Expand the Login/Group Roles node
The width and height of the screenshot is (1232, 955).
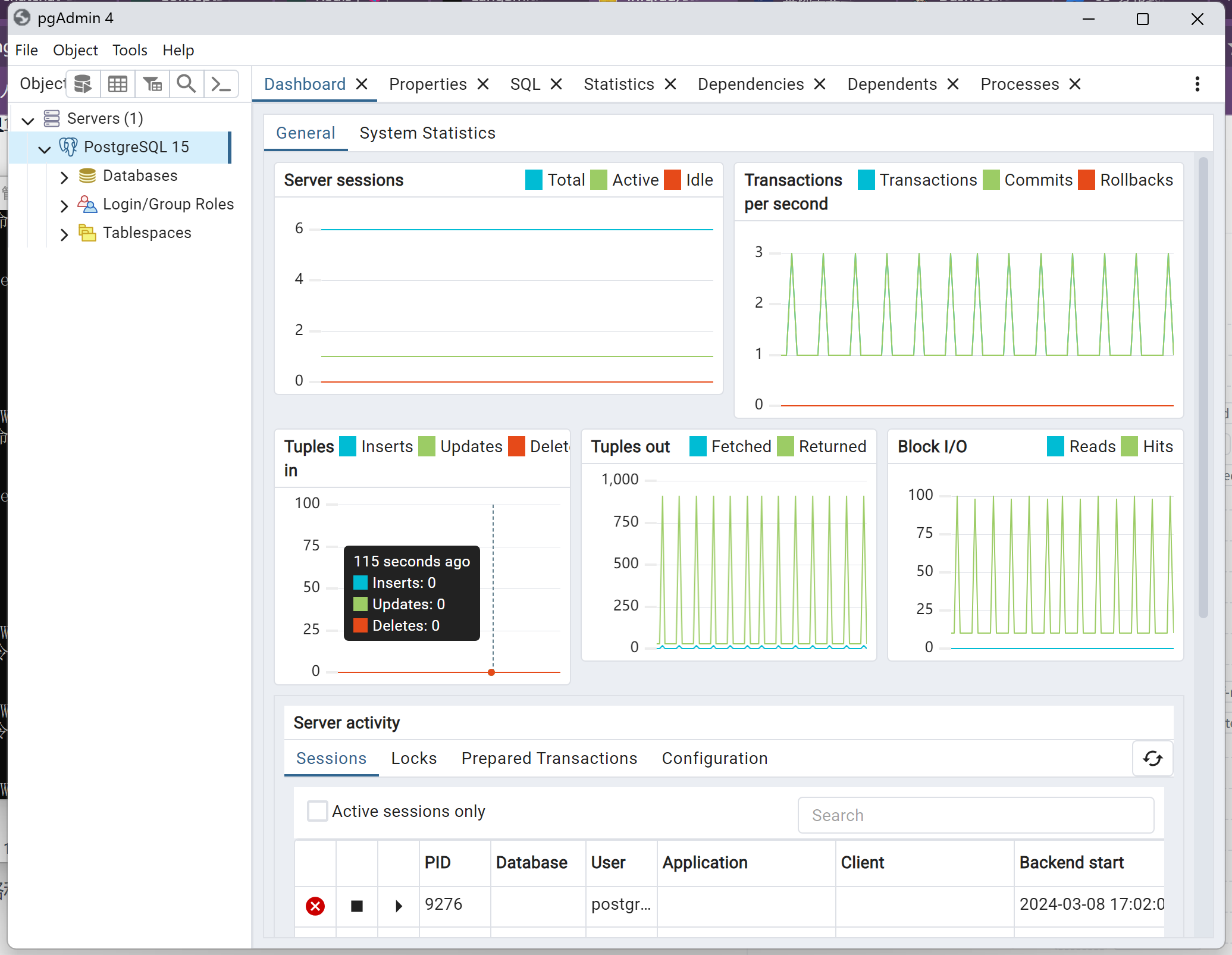click(64, 205)
